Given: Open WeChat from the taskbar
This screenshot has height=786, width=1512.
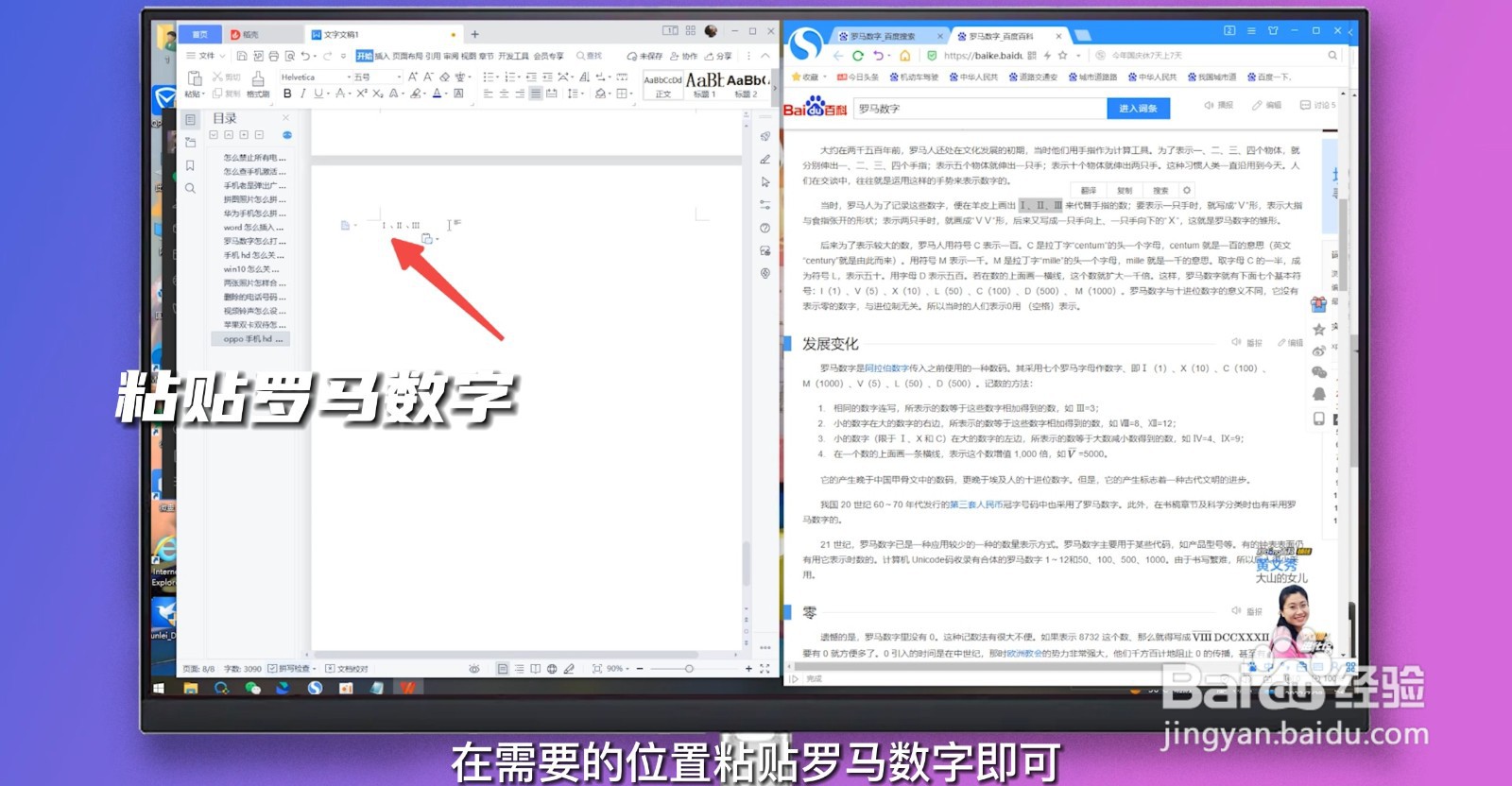Looking at the screenshot, I should [x=252, y=688].
